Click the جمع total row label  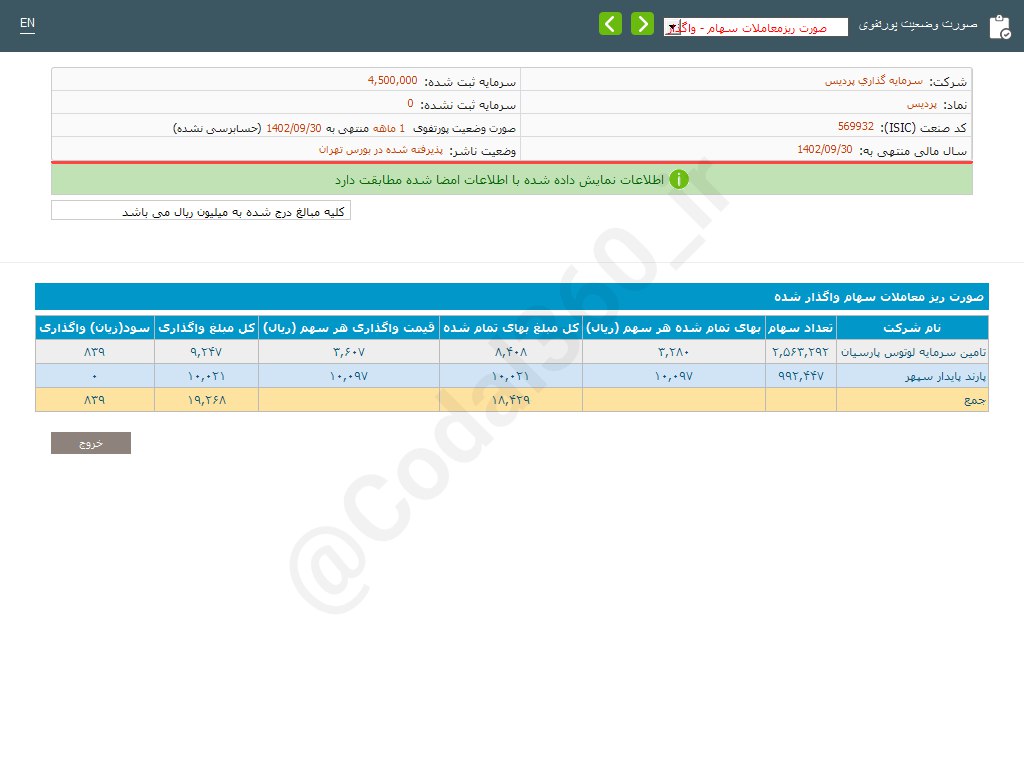coord(974,400)
